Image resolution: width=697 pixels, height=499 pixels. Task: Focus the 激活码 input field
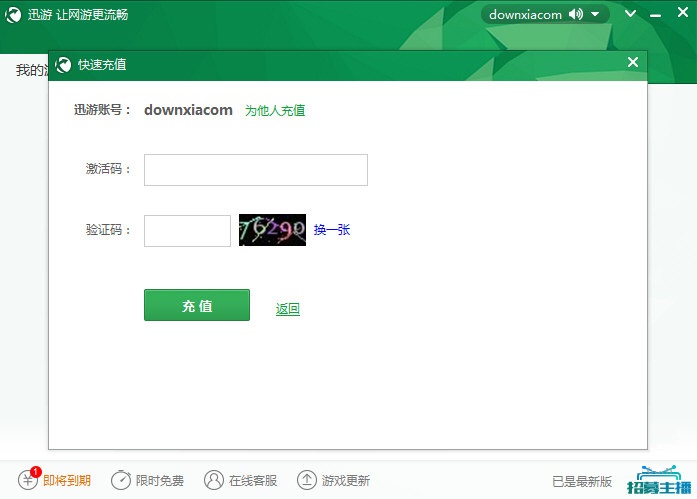pyautogui.click(x=256, y=170)
